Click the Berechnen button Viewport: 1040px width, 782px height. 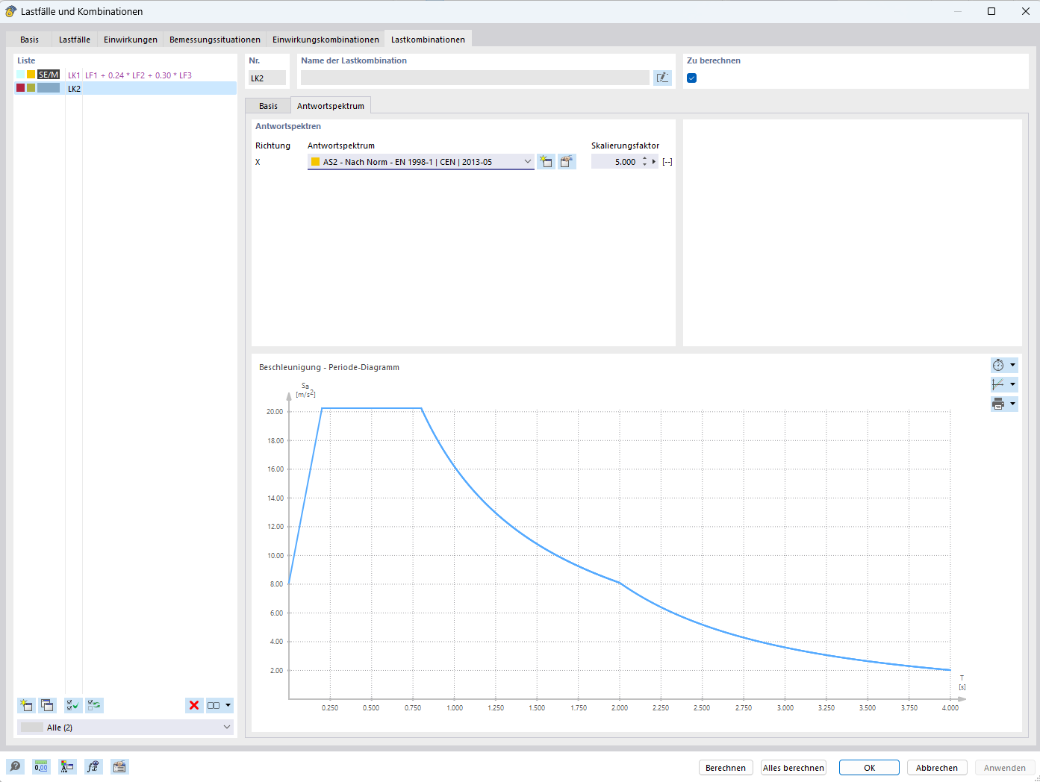pos(725,767)
